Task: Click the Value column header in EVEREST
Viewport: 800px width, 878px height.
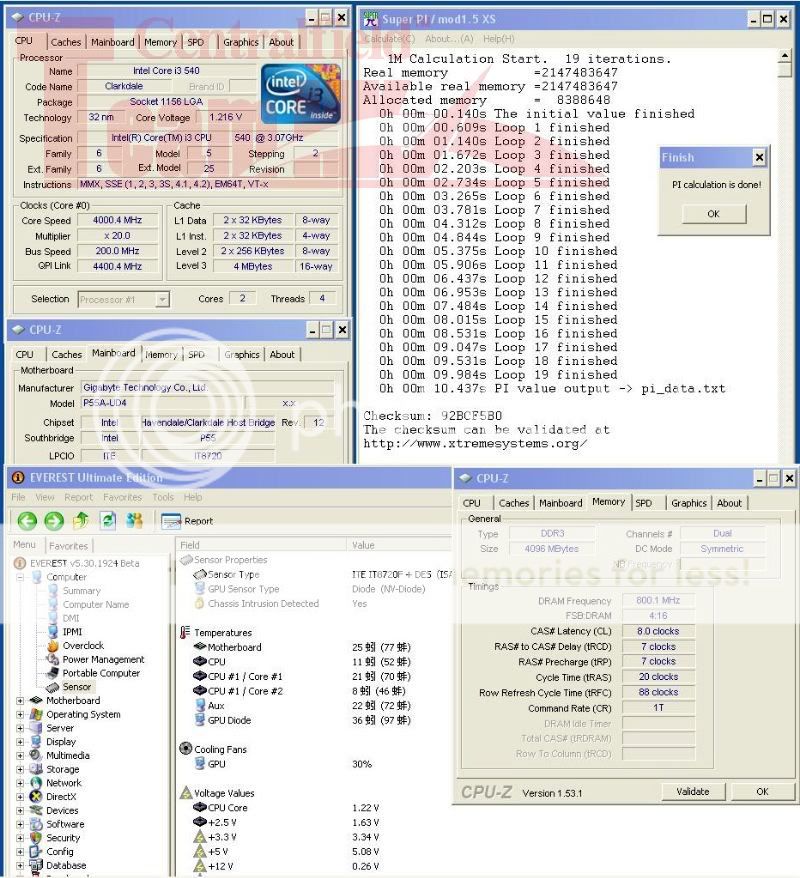Action: tap(400, 545)
